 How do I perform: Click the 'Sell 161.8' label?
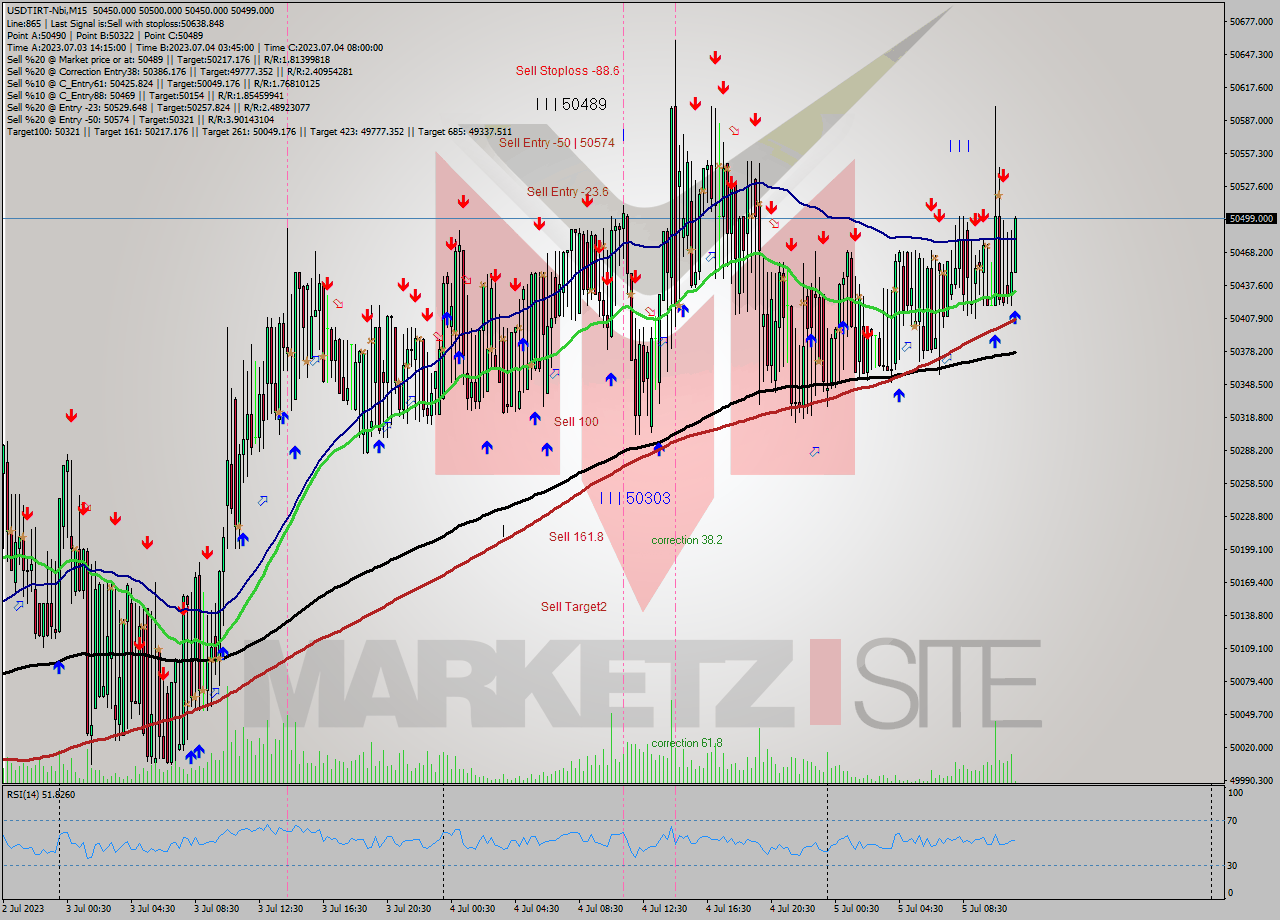click(x=576, y=537)
